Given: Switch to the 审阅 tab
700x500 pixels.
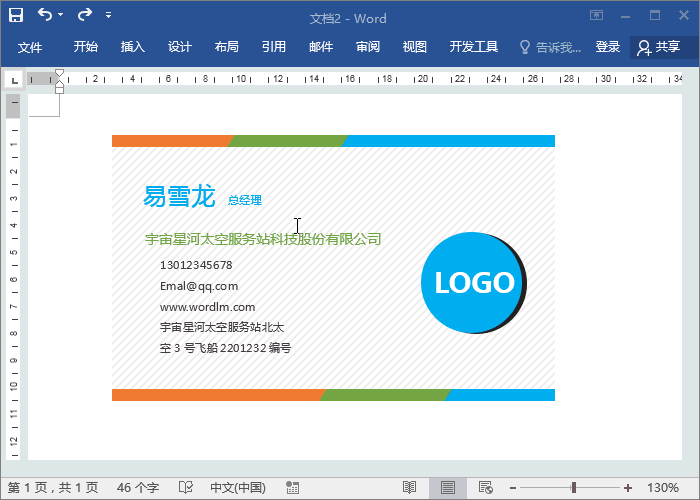Looking at the screenshot, I should [368, 47].
